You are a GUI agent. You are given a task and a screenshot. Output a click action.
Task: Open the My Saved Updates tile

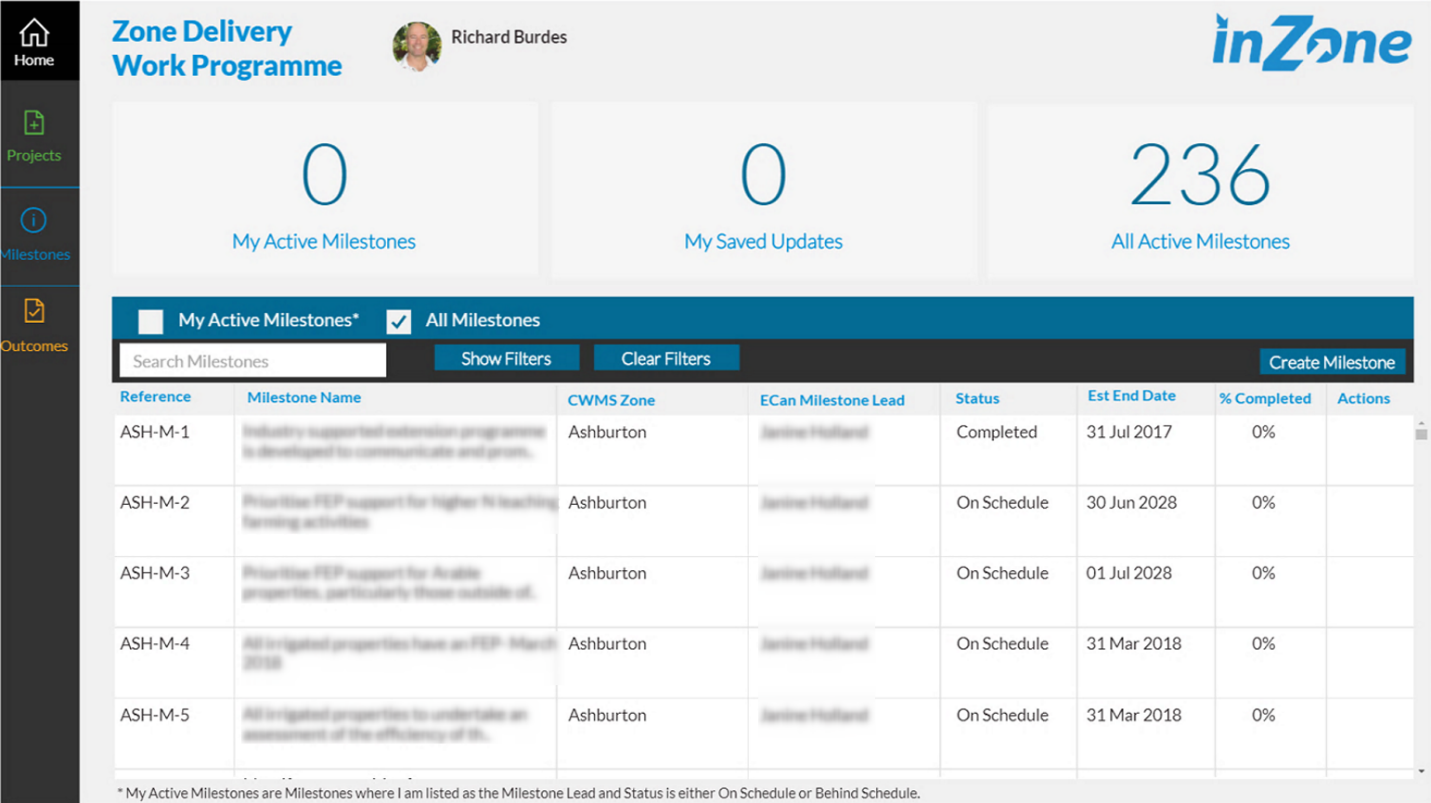coord(763,190)
